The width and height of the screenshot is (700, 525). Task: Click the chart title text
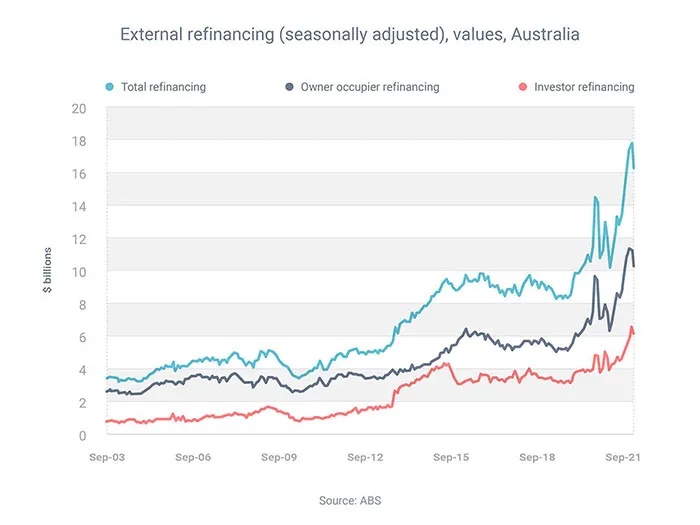350,35
